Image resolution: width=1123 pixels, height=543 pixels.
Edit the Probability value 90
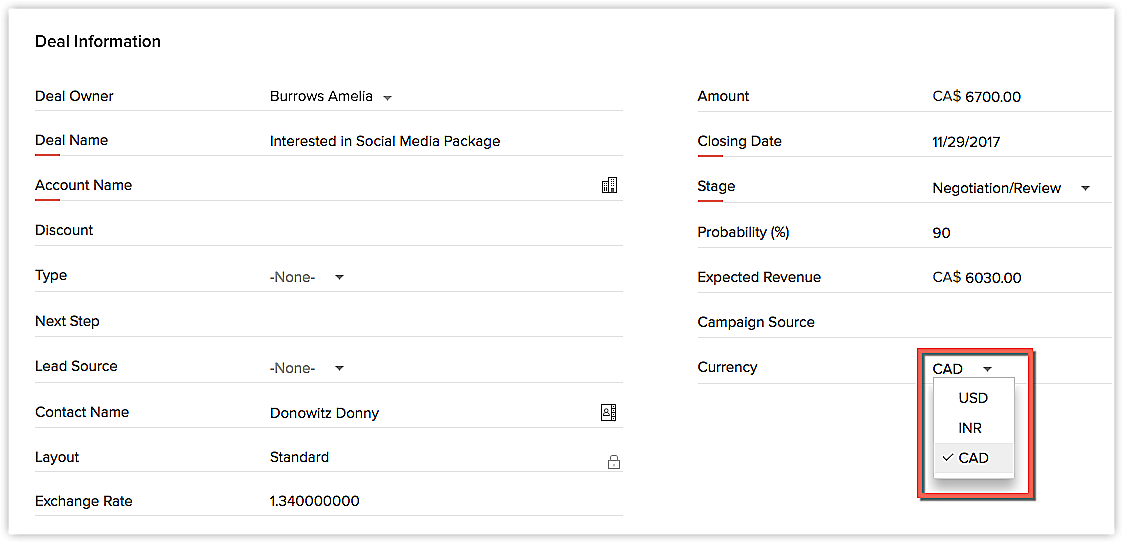click(x=941, y=233)
